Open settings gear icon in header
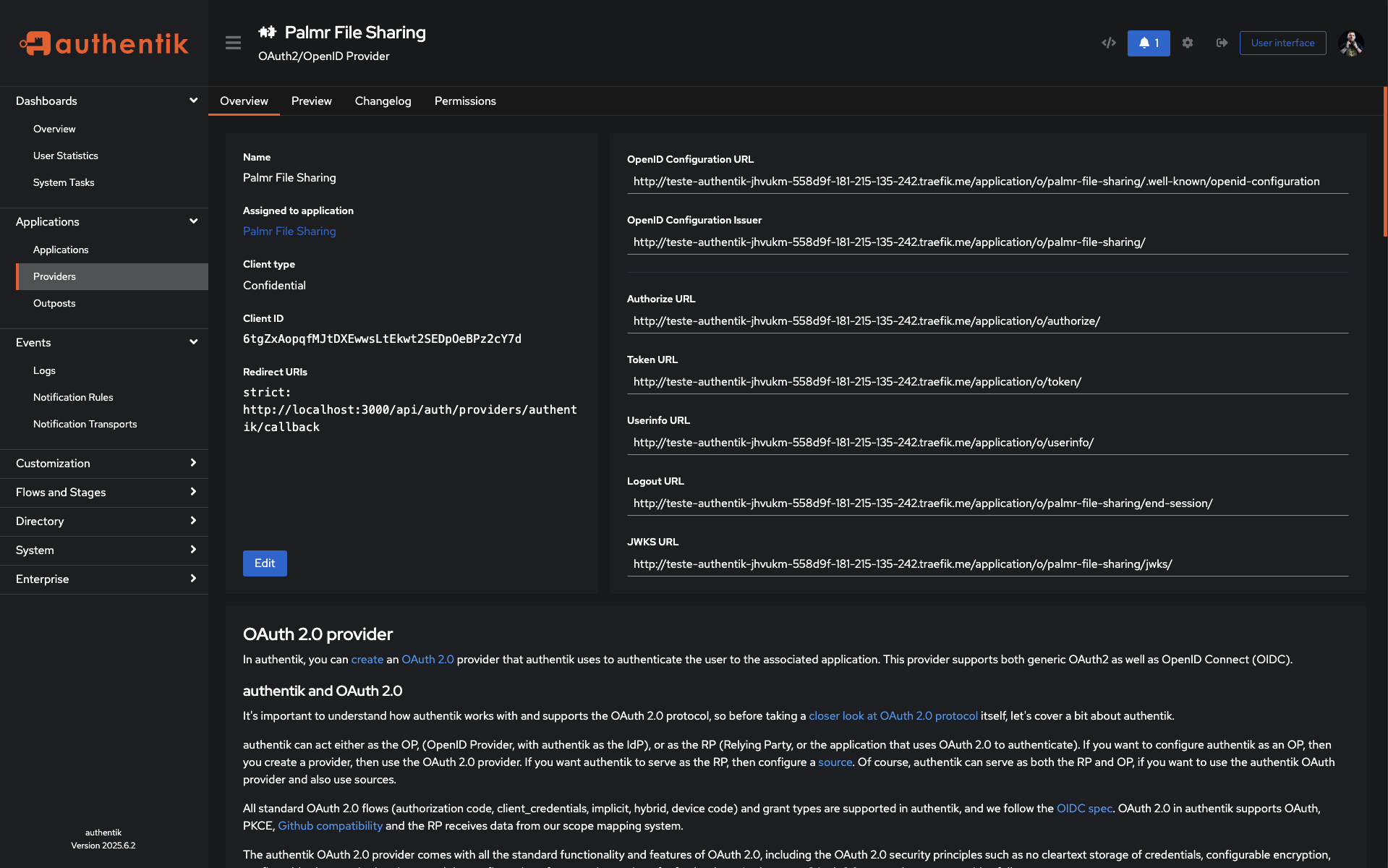Image resolution: width=1388 pixels, height=868 pixels. click(1188, 43)
